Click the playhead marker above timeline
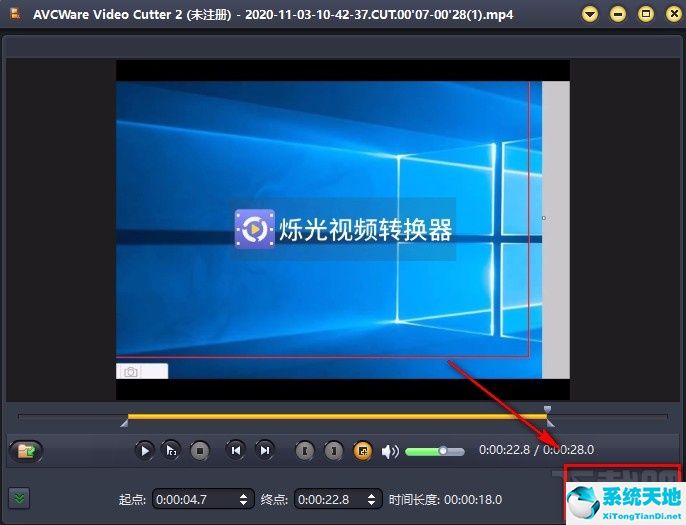Viewport: 686px width, 525px height. pyautogui.click(x=547, y=409)
